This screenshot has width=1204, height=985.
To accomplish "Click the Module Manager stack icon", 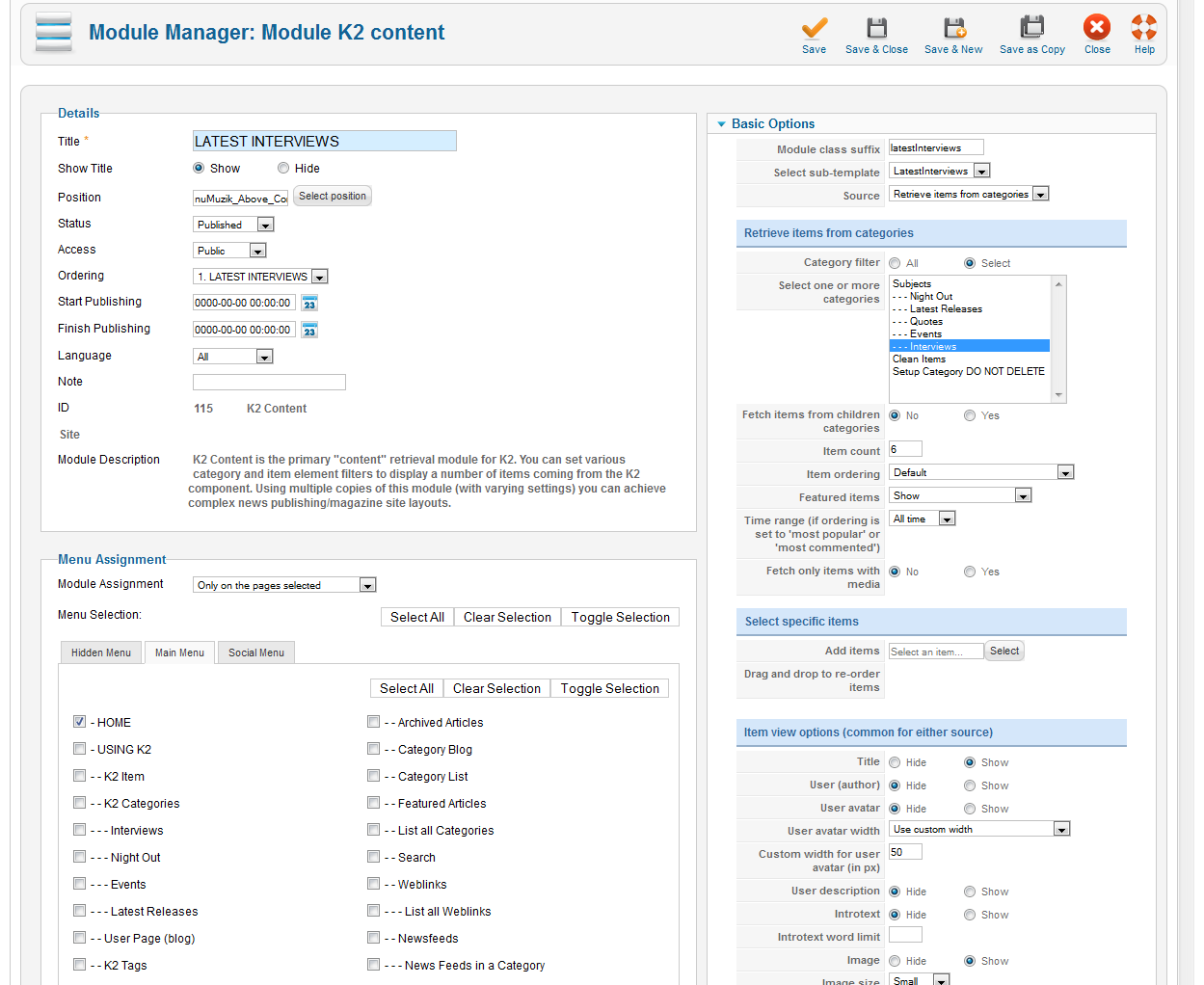I will point(53,32).
